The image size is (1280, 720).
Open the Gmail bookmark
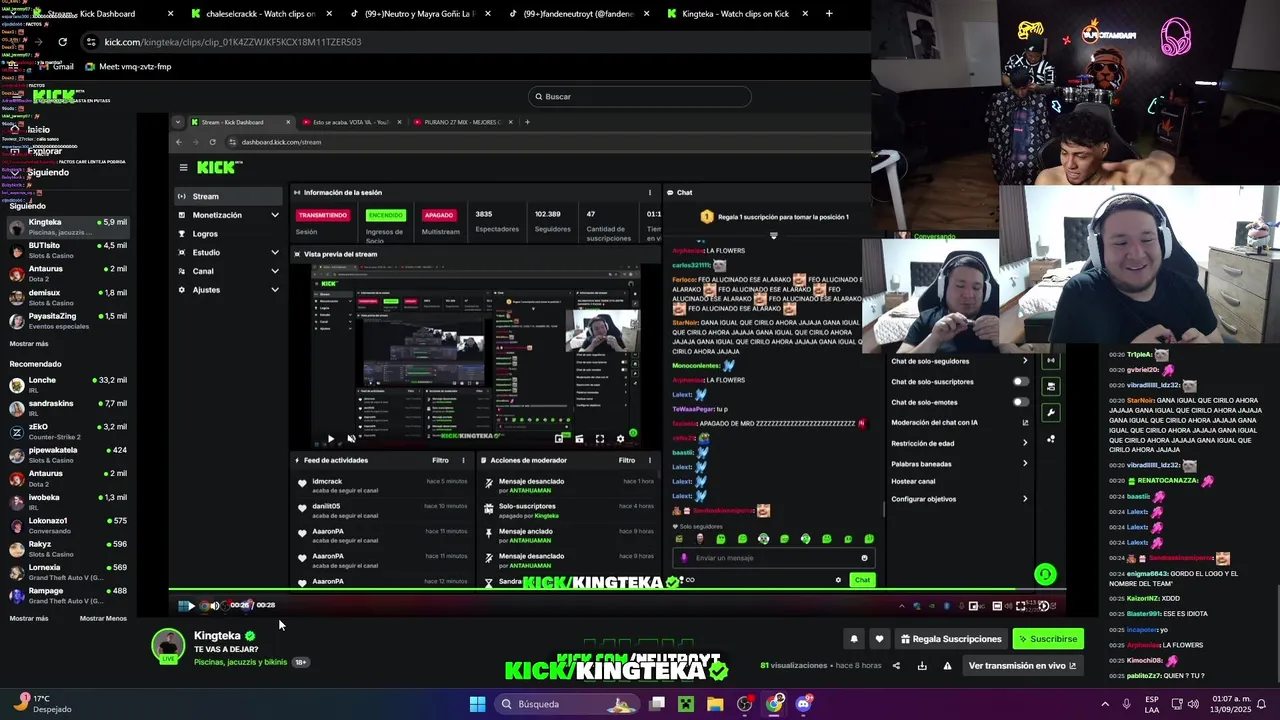click(x=55, y=67)
